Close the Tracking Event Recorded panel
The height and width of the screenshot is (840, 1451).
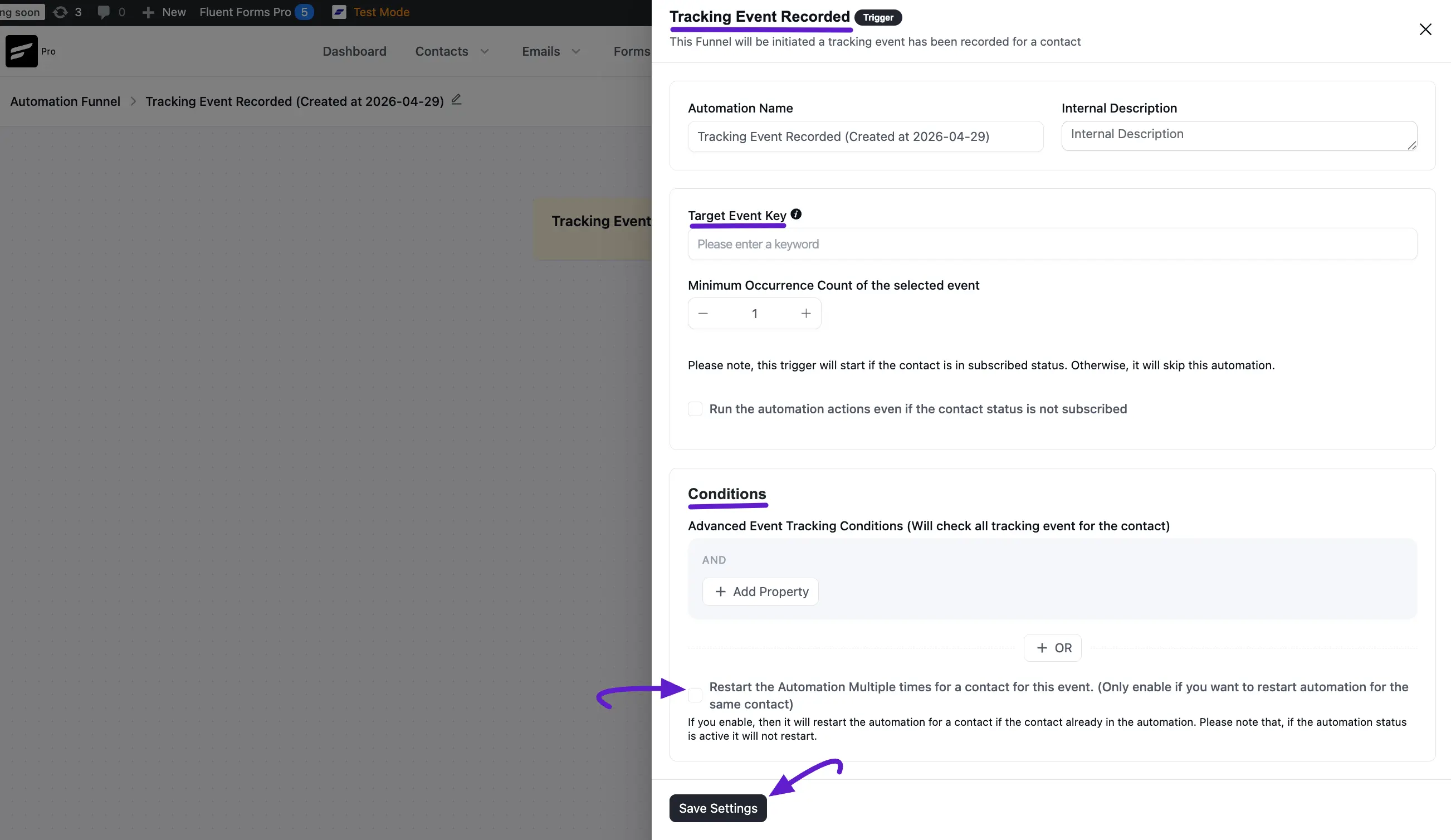(1425, 30)
